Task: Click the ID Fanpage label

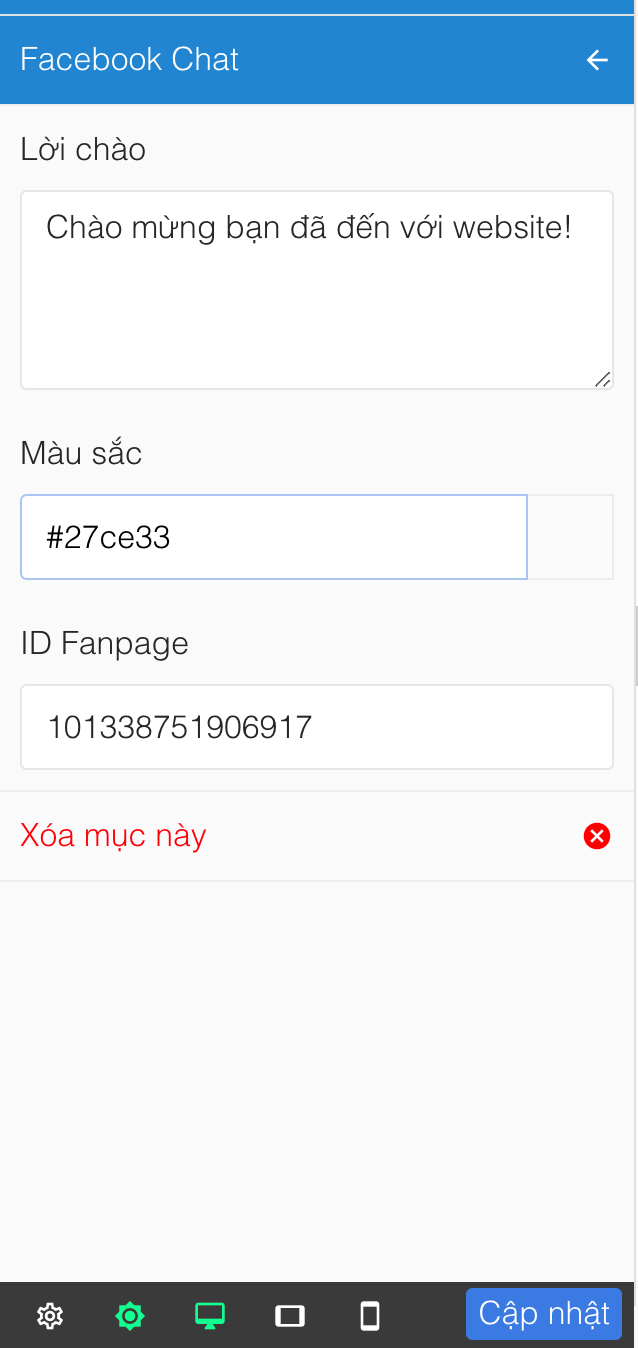Action: click(104, 643)
